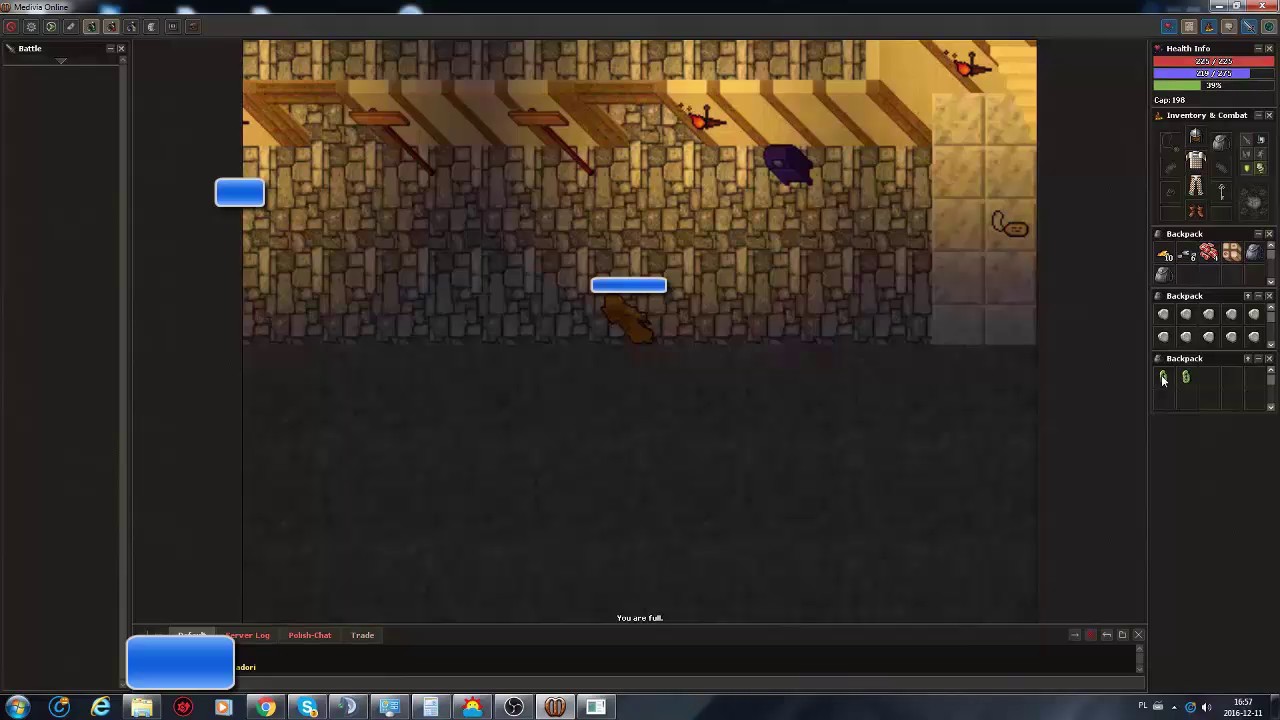Select the red meat item in first Backpack
Screen dimensions: 1280x720
coord(1209,253)
